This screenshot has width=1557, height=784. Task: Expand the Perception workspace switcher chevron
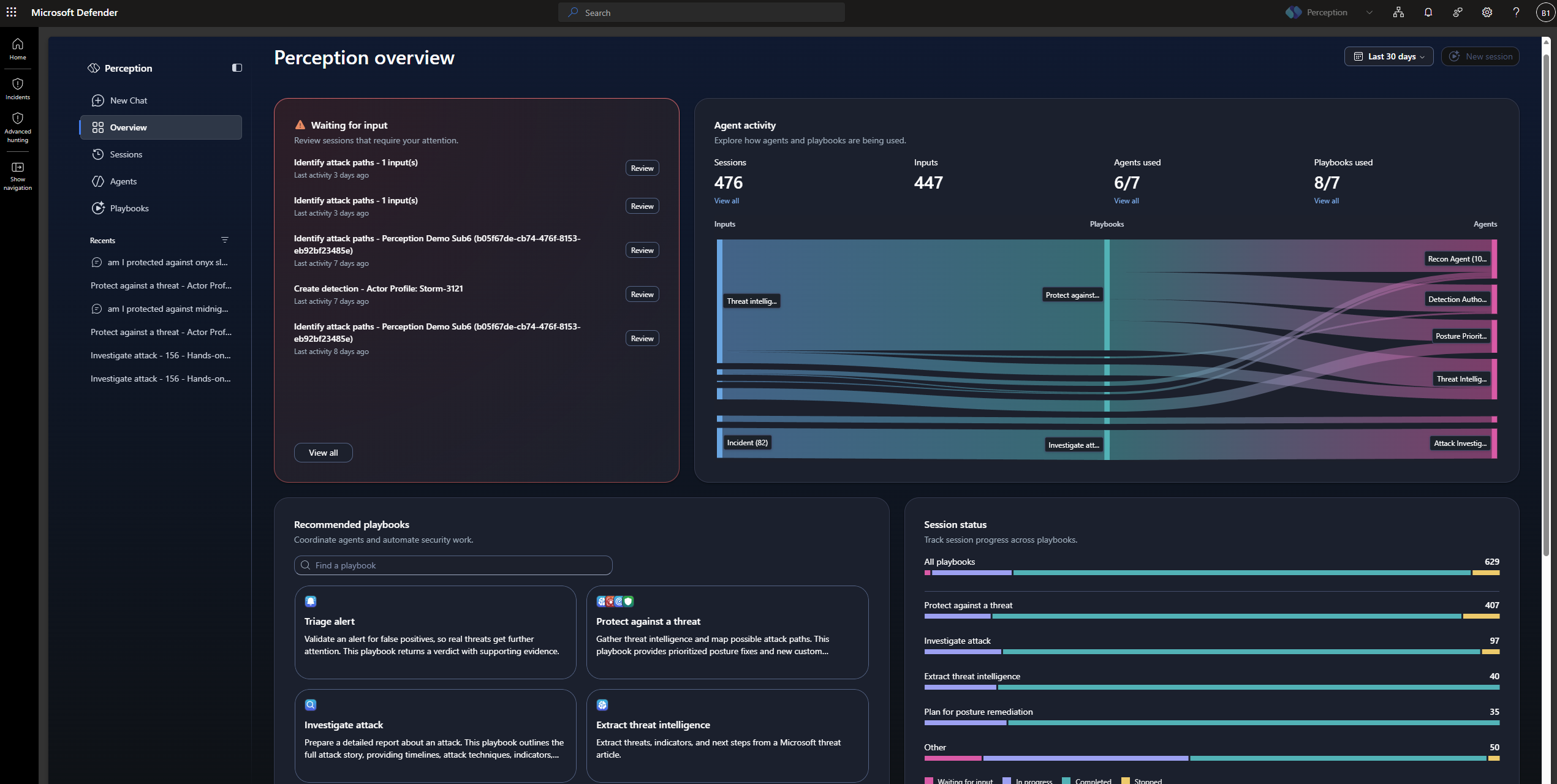[x=1369, y=12]
